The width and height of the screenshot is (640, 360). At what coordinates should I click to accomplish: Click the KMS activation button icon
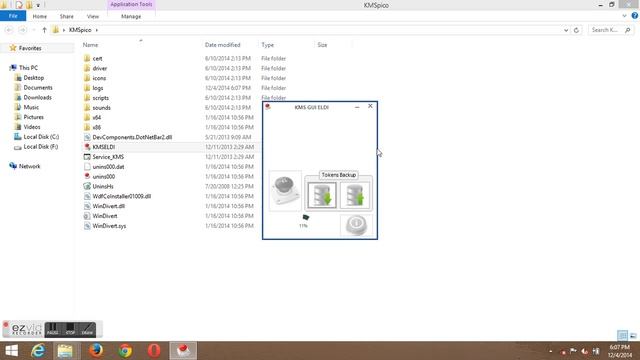click(x=285, y=190)
